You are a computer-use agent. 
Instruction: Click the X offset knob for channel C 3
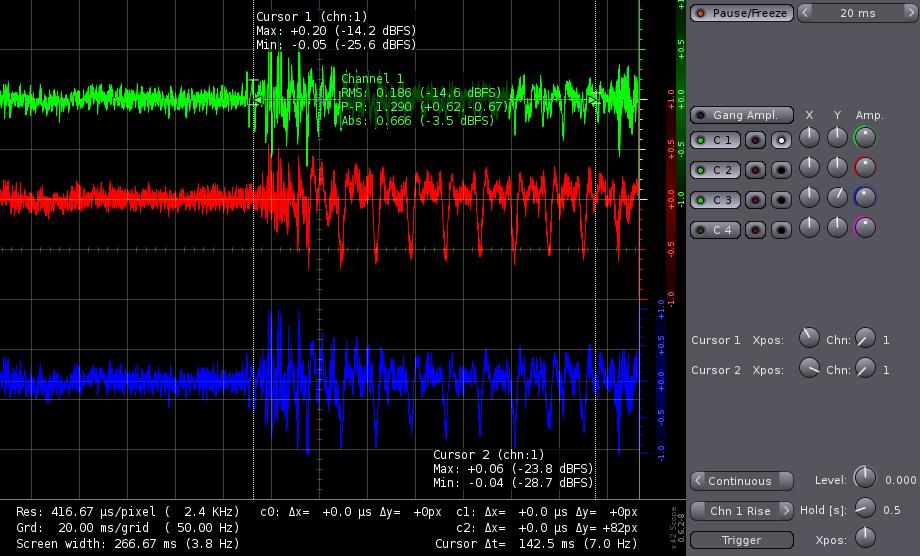pos(809,197)
